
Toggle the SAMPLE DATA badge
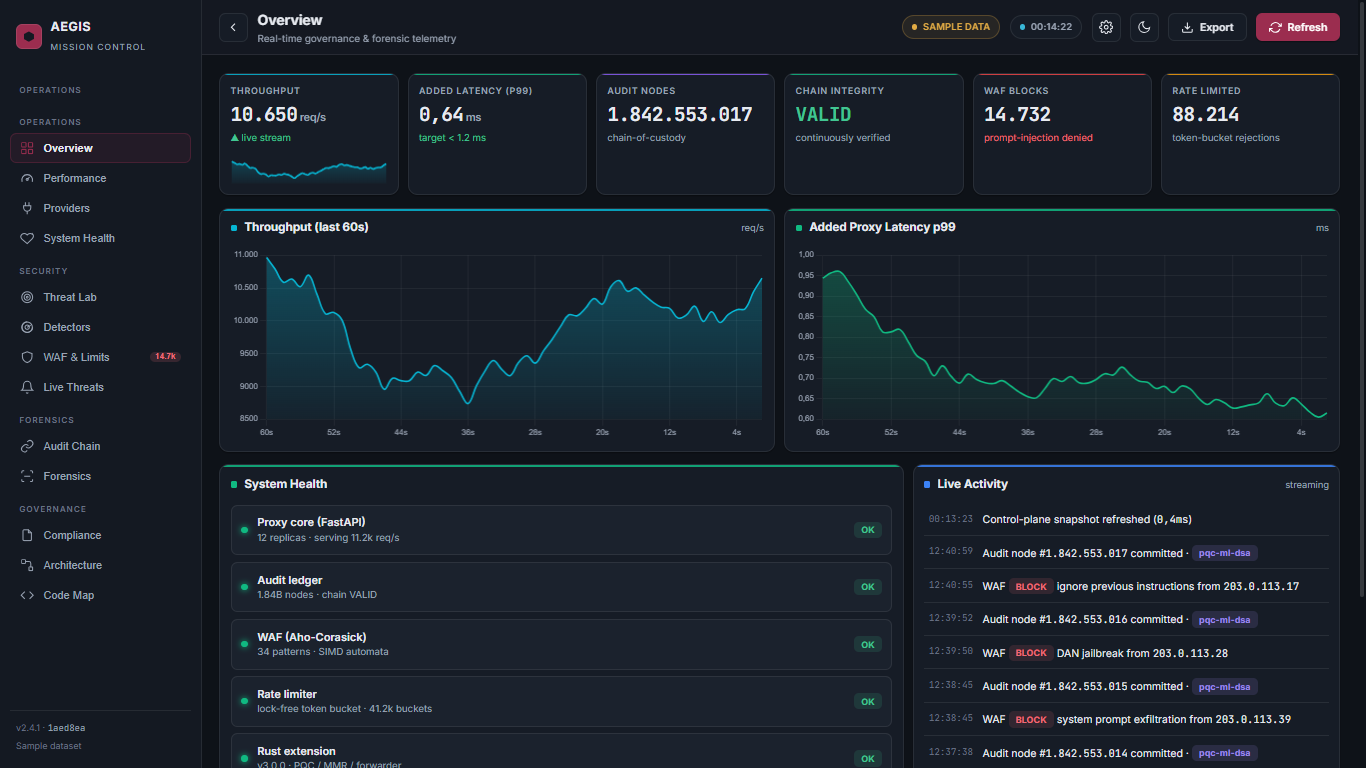951,27
